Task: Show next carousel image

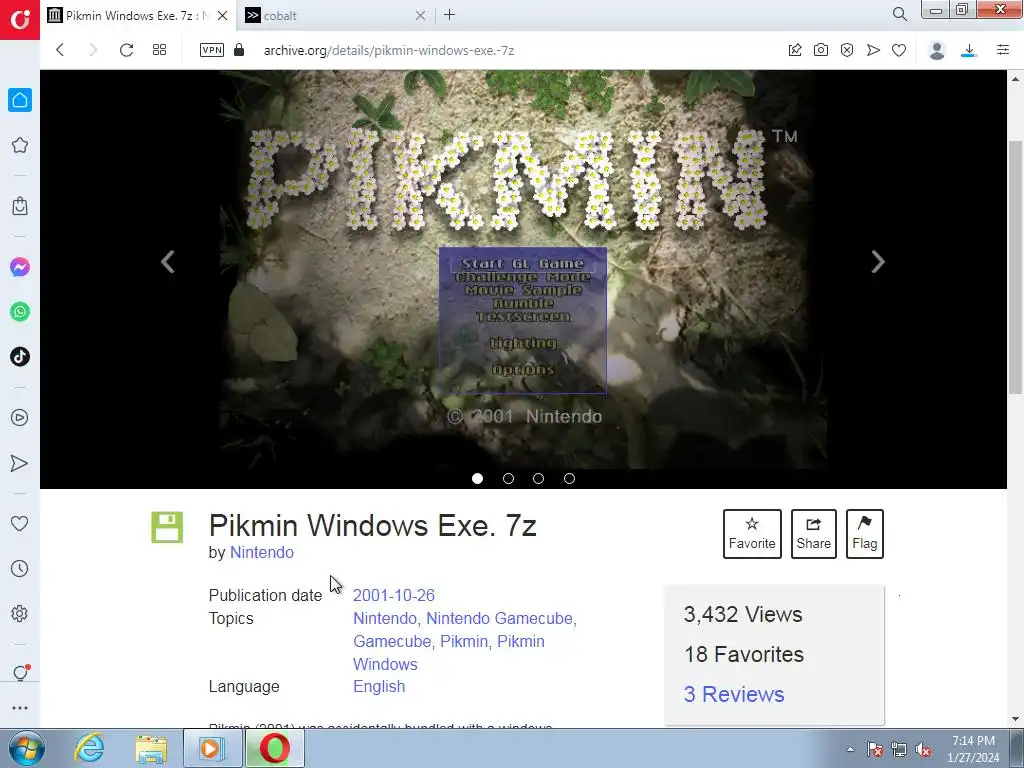Action: coord(878,262)
